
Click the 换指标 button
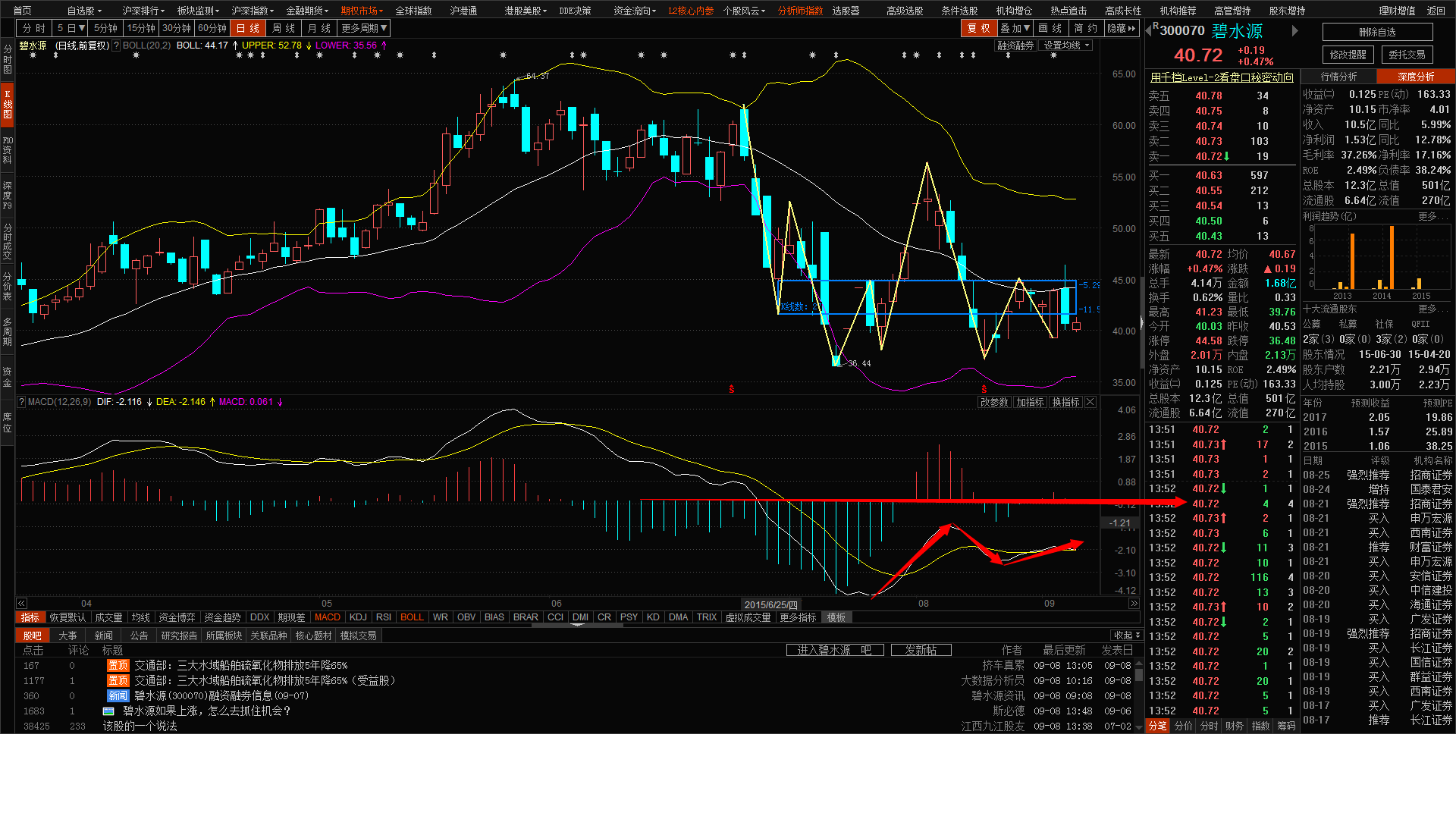coord(1065,402)
